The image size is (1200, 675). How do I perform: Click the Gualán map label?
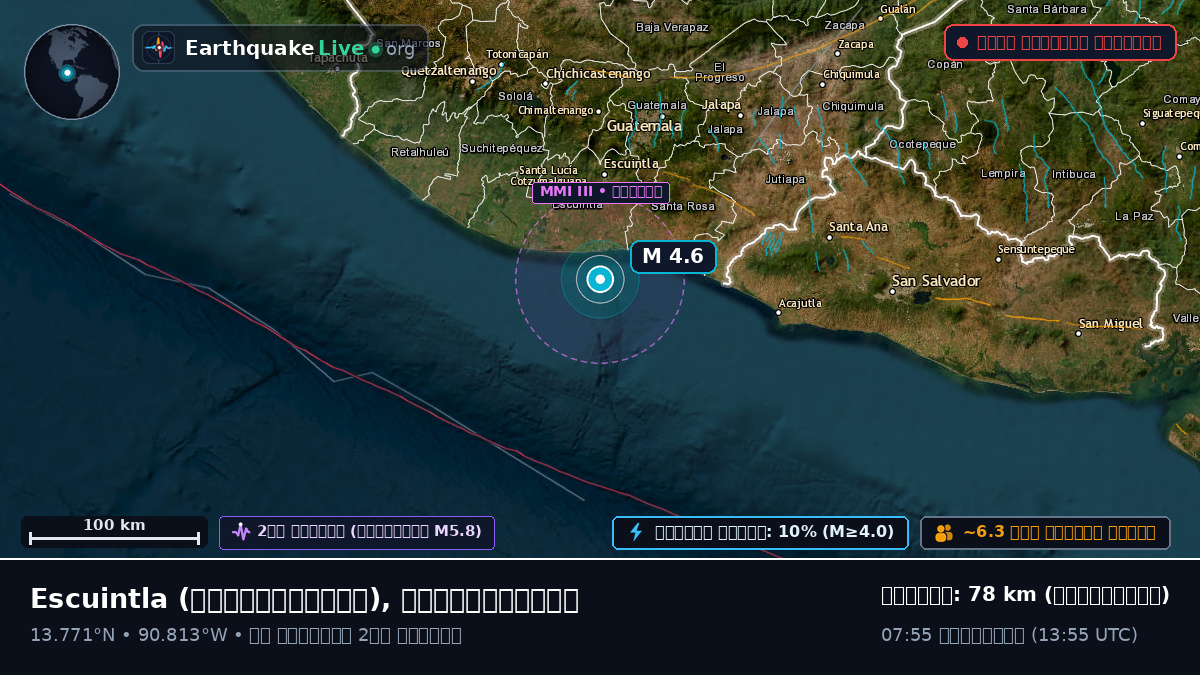pyautogui.click(x=898, y=9)
